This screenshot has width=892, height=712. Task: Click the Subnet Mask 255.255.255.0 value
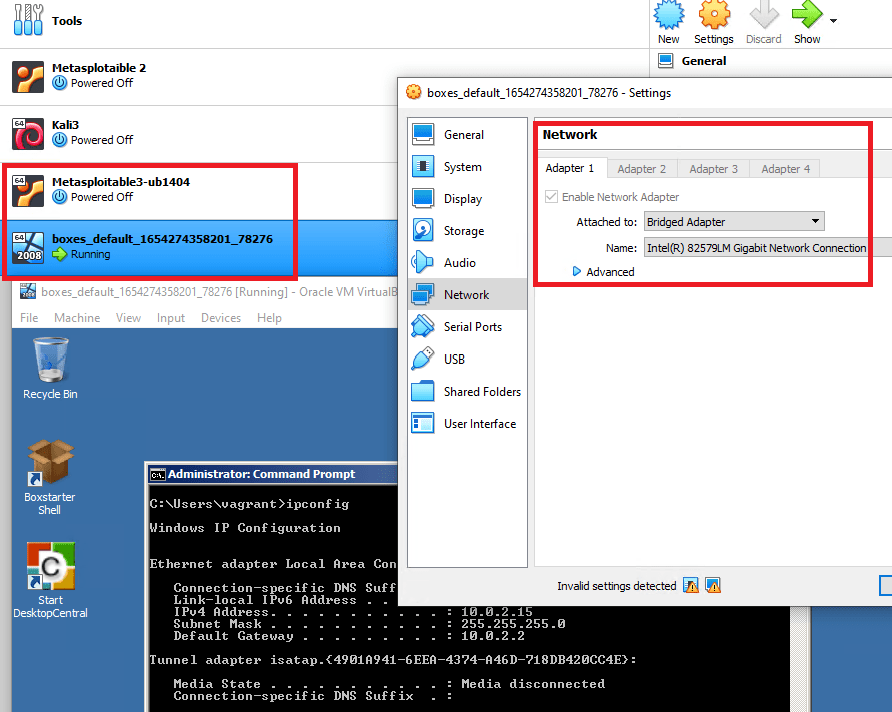pos(513,624)
